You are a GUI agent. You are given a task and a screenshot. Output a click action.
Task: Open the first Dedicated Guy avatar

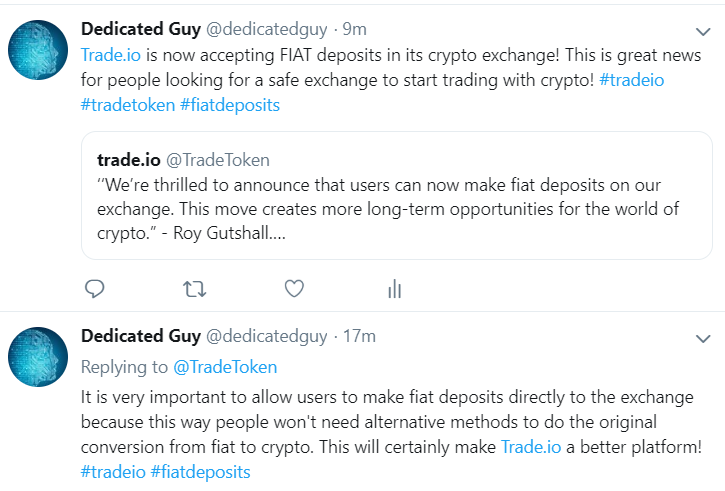point(38,49)
